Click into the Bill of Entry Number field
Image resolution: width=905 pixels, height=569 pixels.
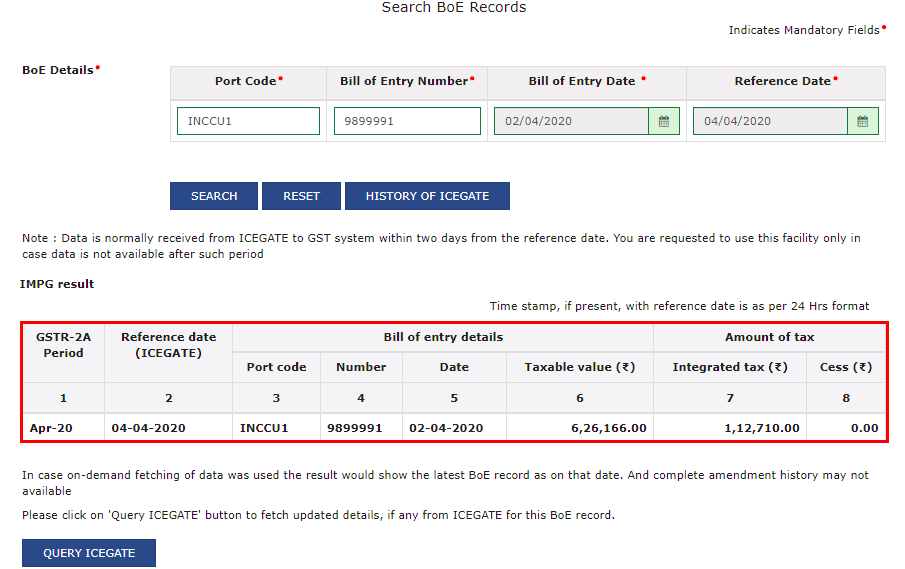pos(407,121)
